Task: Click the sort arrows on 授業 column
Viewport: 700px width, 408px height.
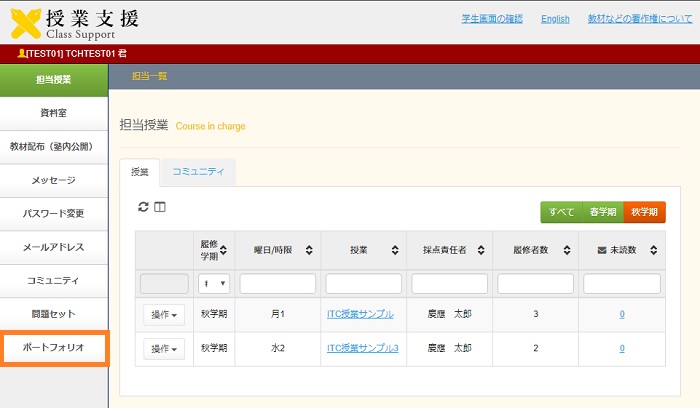Action: (x=396, y=250)
